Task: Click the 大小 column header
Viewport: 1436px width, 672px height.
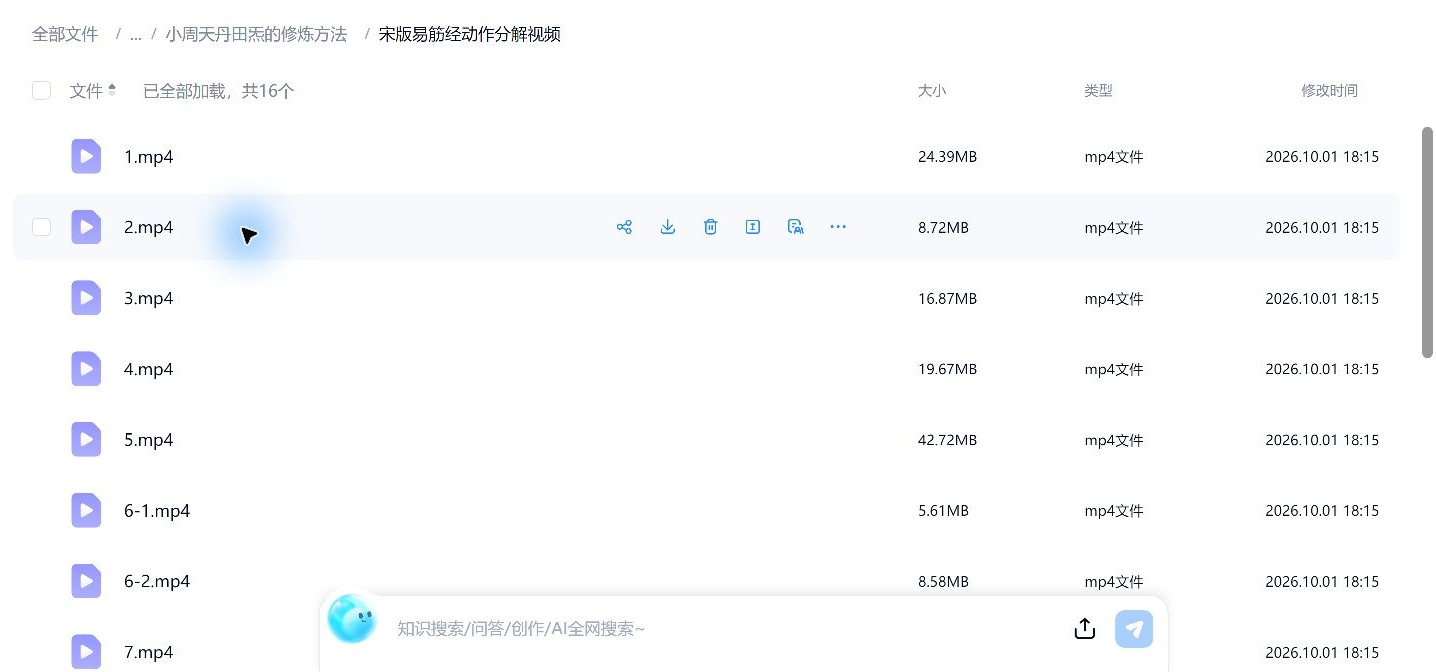Action: (932, 91)
